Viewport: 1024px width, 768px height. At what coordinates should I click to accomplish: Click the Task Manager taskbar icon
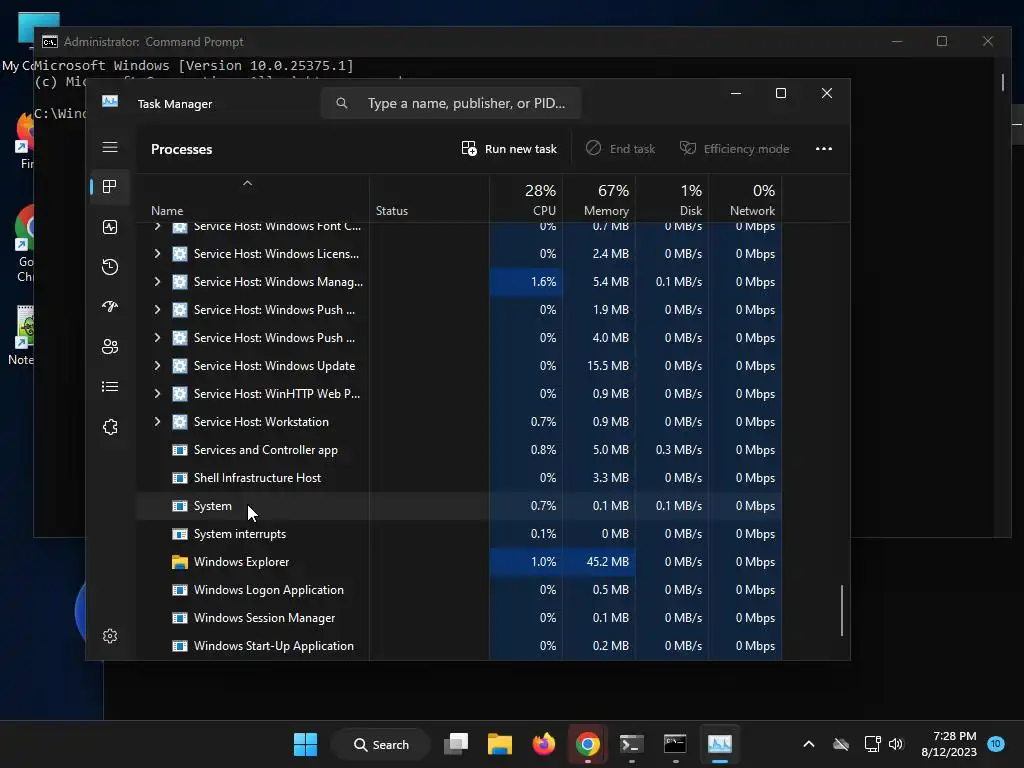click(720, 744)
